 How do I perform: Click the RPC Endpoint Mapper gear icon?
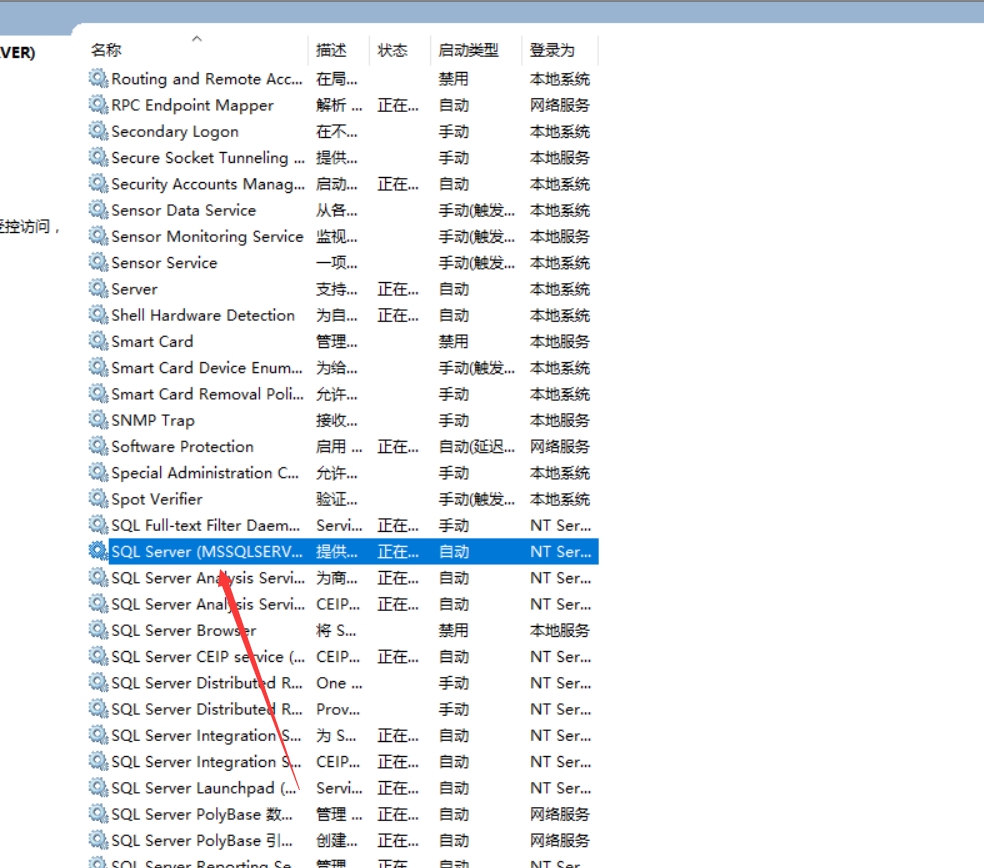[98, 105]
